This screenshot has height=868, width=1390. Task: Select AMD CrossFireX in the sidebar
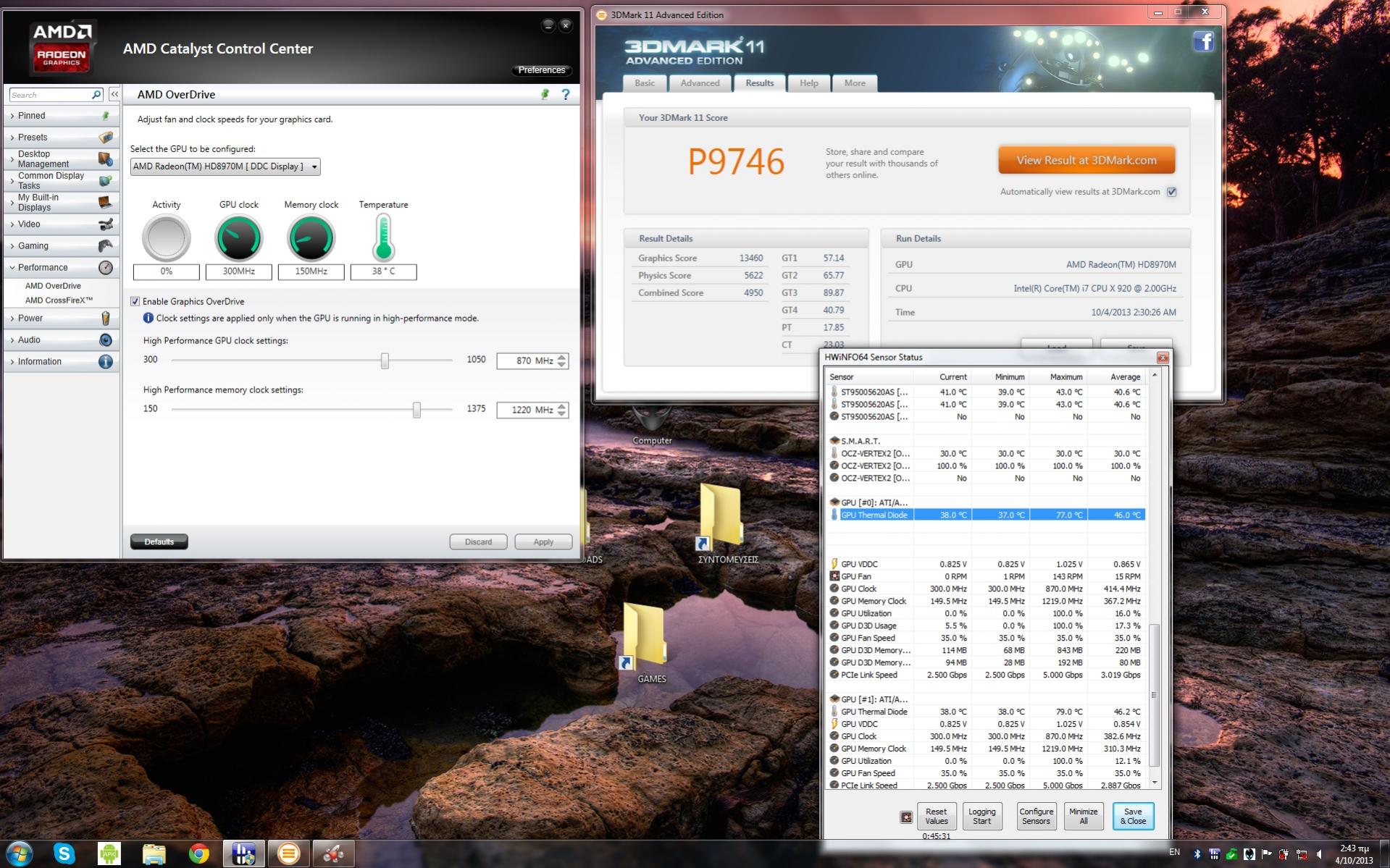(x=59, y=300)
